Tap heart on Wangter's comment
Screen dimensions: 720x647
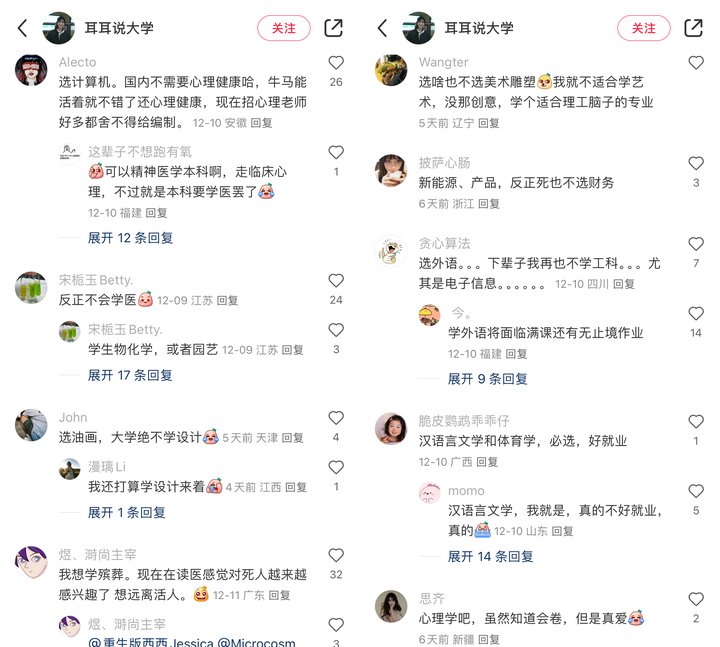(696, 62)
